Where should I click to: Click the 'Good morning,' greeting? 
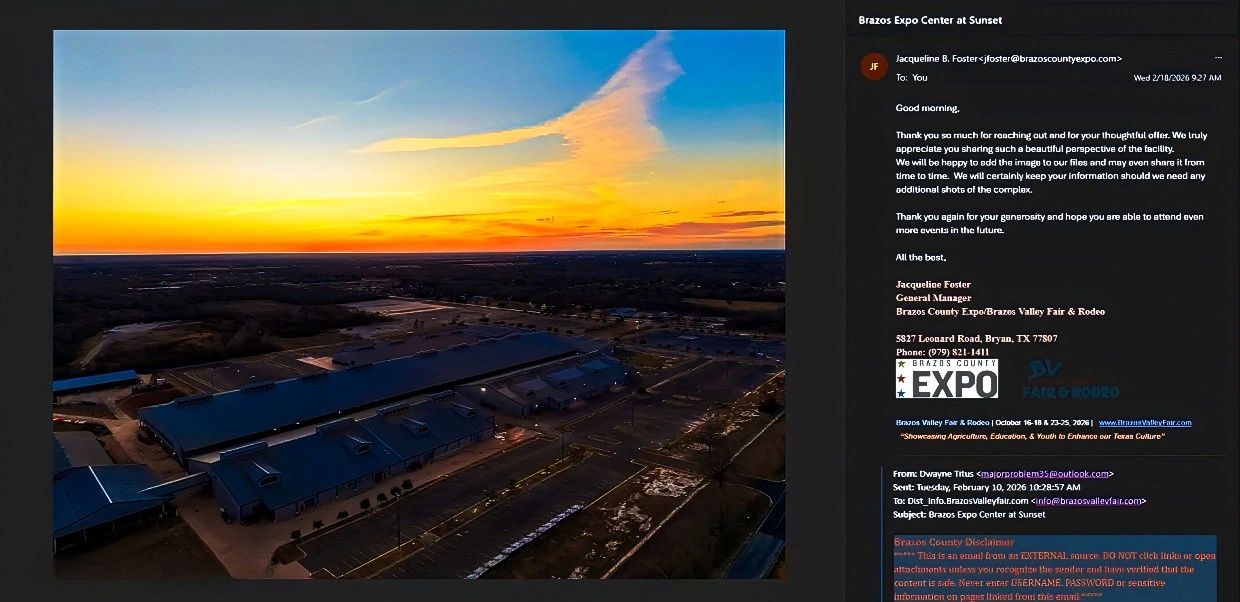(927, 108)
